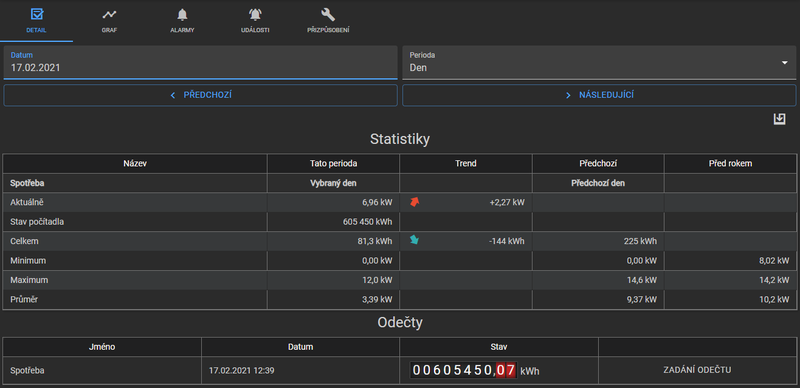800x388 pixels.
Task: Open the Perioda selector showing Den
Action: pos(599,62)
